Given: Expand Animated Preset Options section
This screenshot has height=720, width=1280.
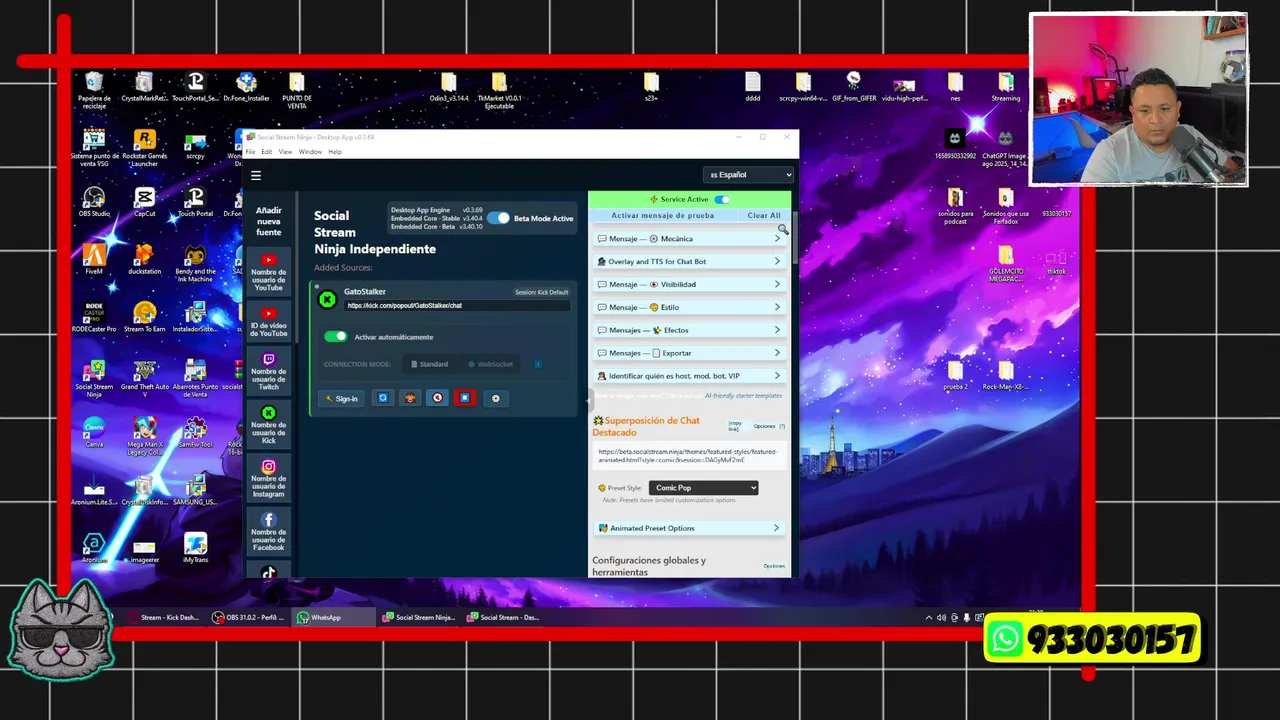Looking at the screenshot, I should point(689,528).
